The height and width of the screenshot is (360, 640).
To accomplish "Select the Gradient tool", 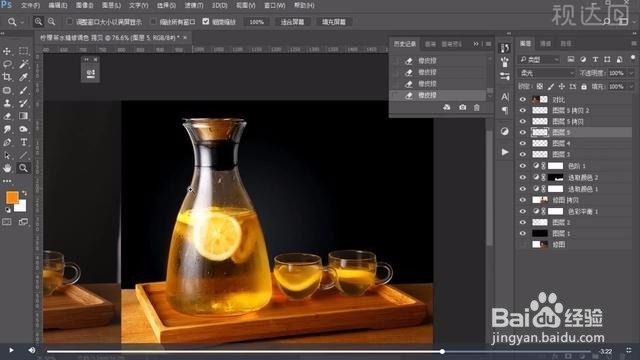I will (x=23, y=116).
